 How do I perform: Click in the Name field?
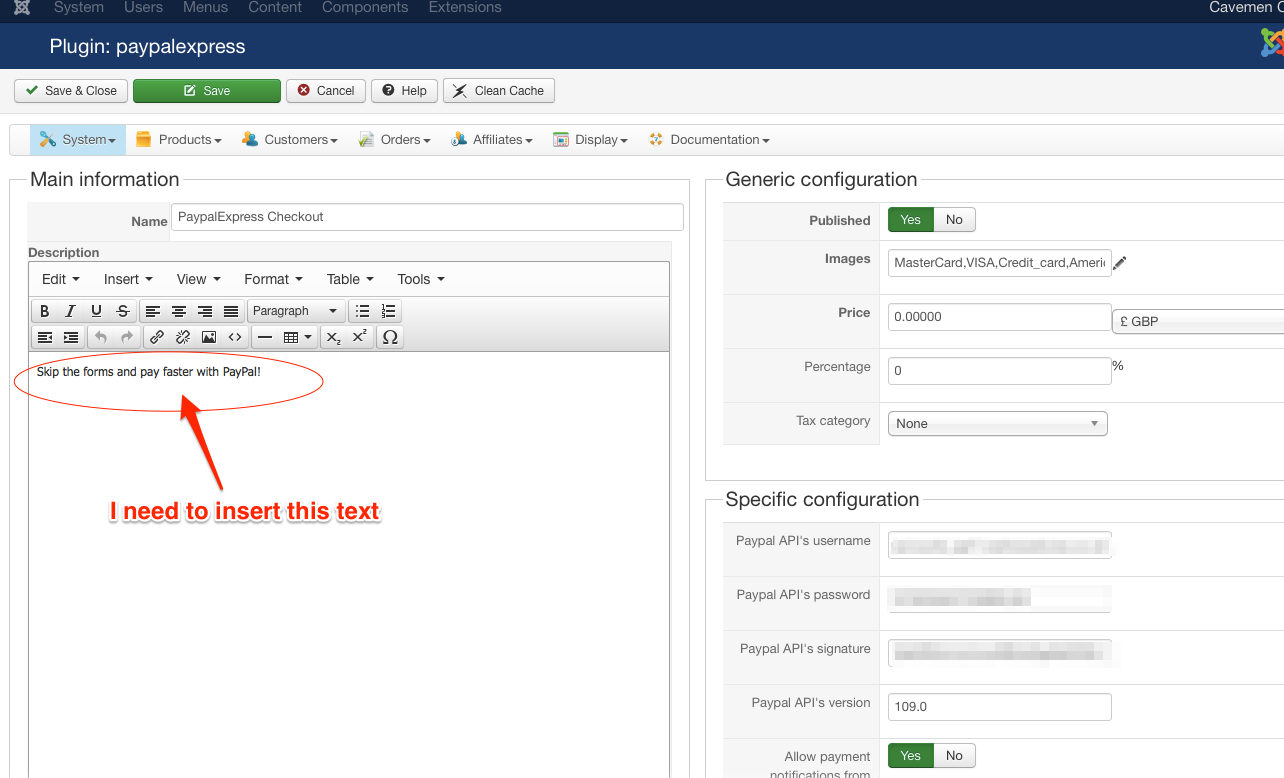click(x=427, y=217)
